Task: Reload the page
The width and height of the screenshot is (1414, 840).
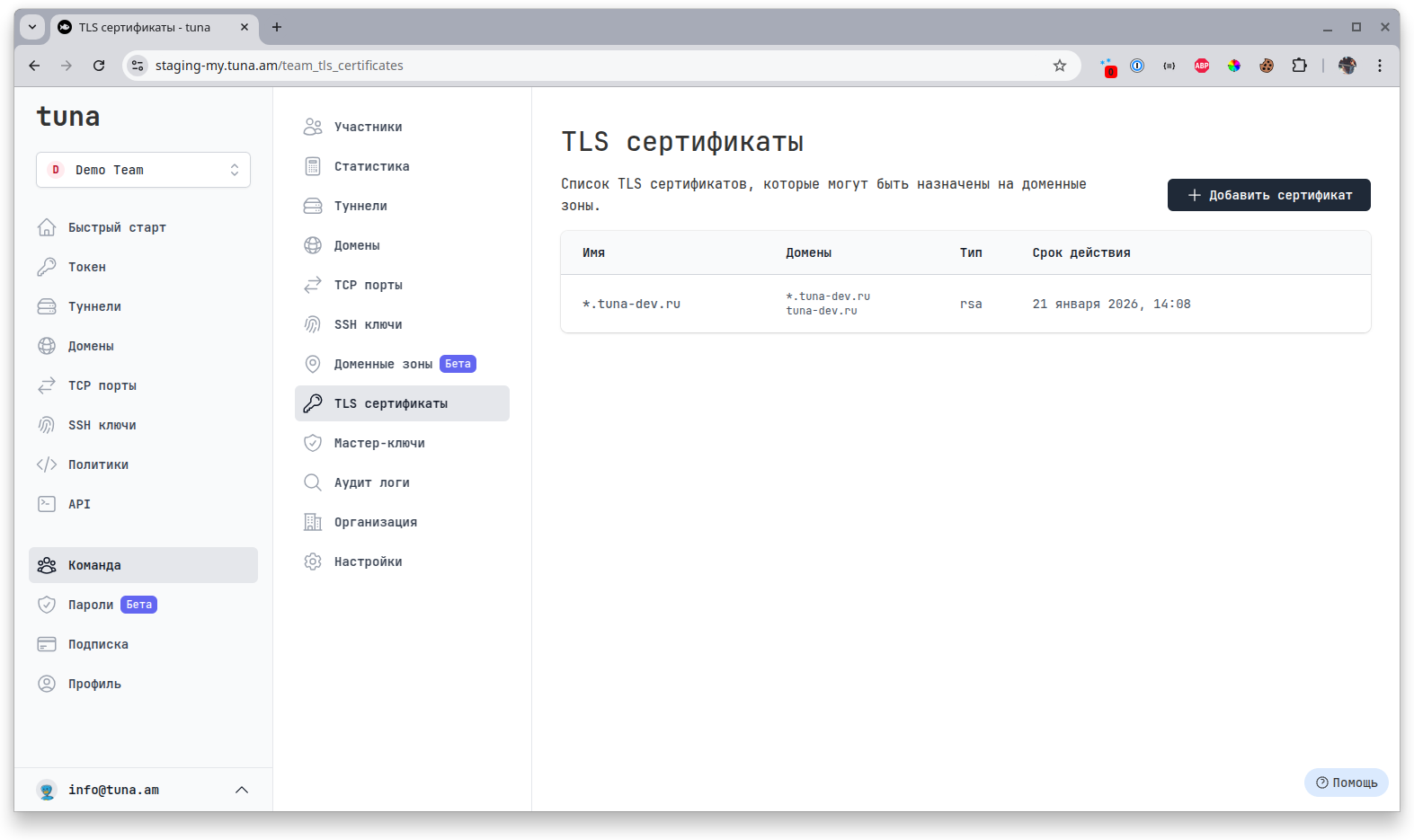Action: coord(99,66)
